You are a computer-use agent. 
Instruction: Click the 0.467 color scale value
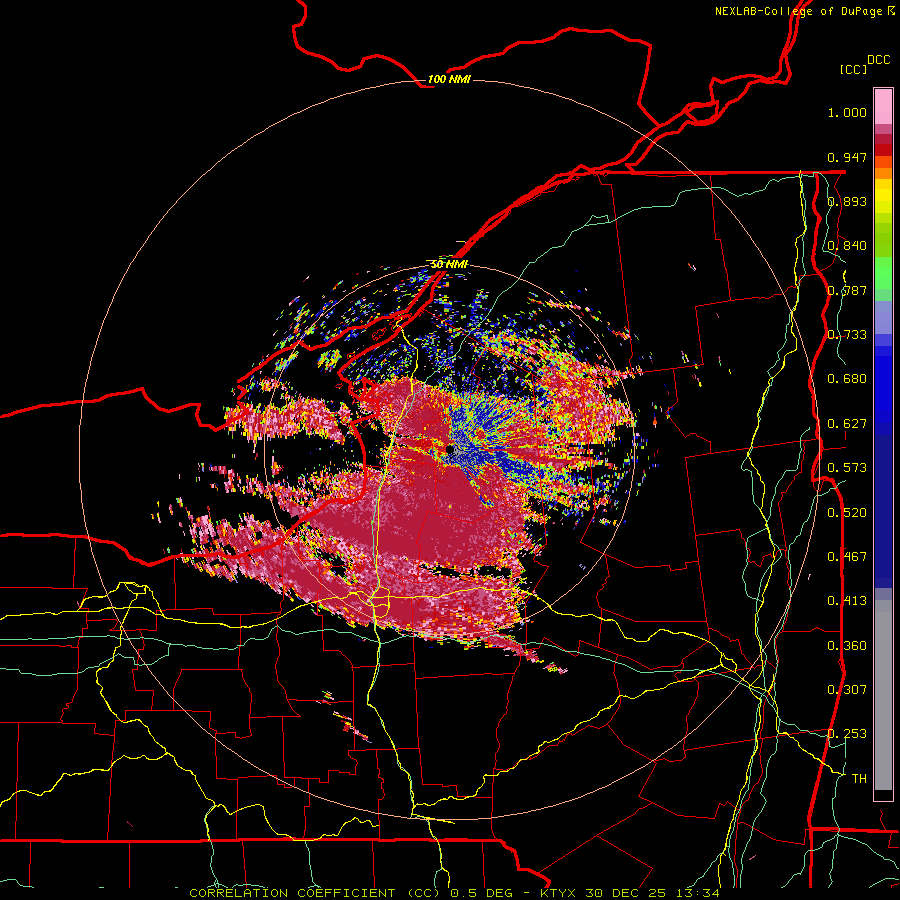847,557
